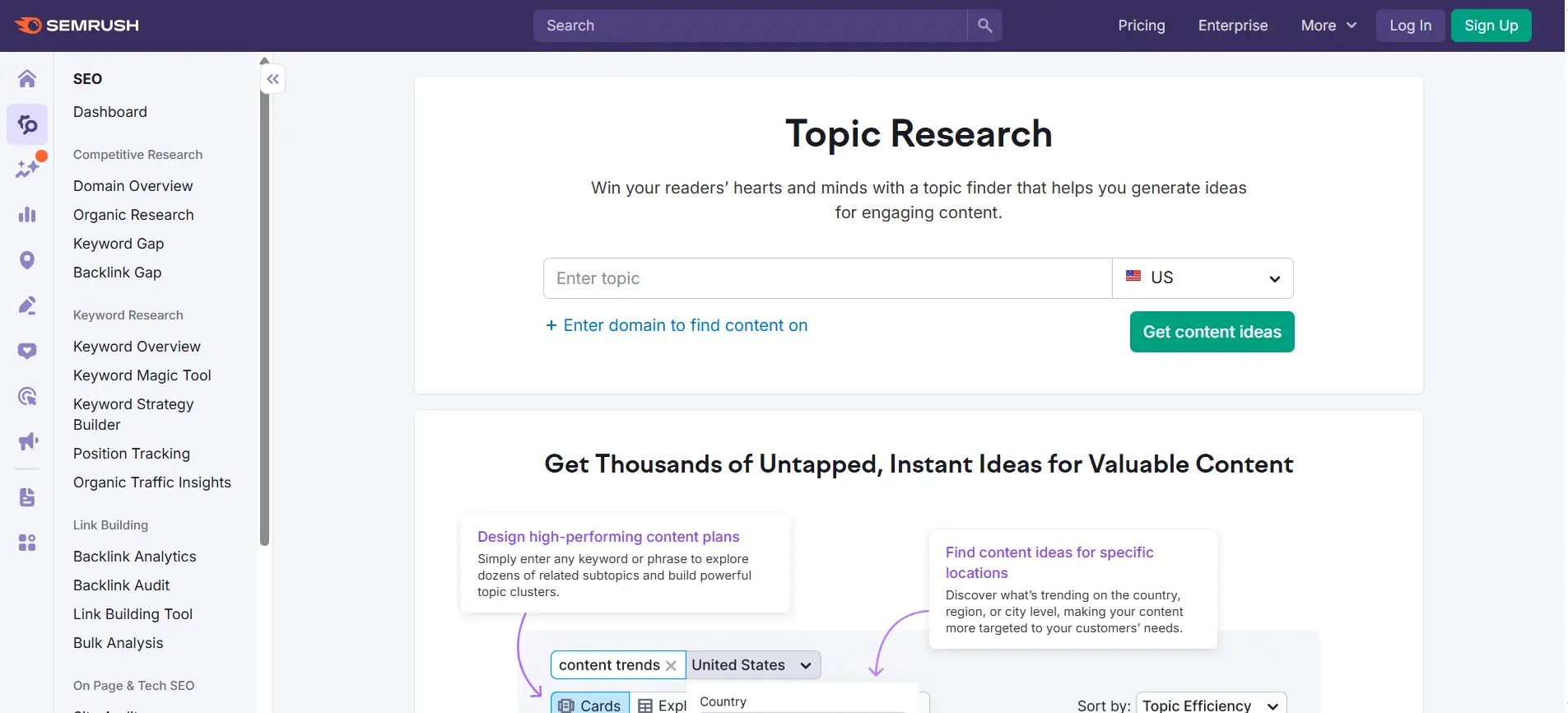Collapse the sidebar with the double-chevron
This screenshot has height=713, width=1568.
[273, 79]
